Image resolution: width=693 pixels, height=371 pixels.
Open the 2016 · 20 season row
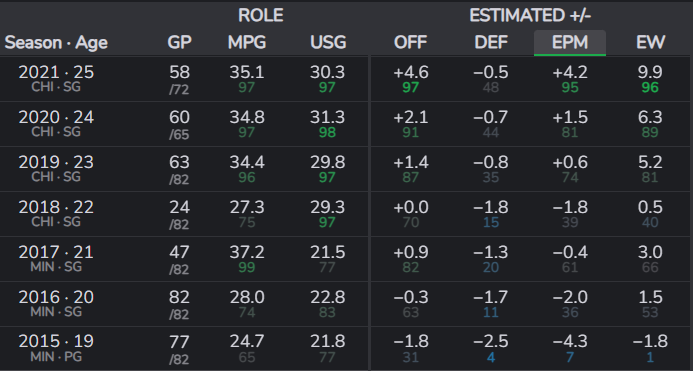pyautogui.click(x=346, y=304)
